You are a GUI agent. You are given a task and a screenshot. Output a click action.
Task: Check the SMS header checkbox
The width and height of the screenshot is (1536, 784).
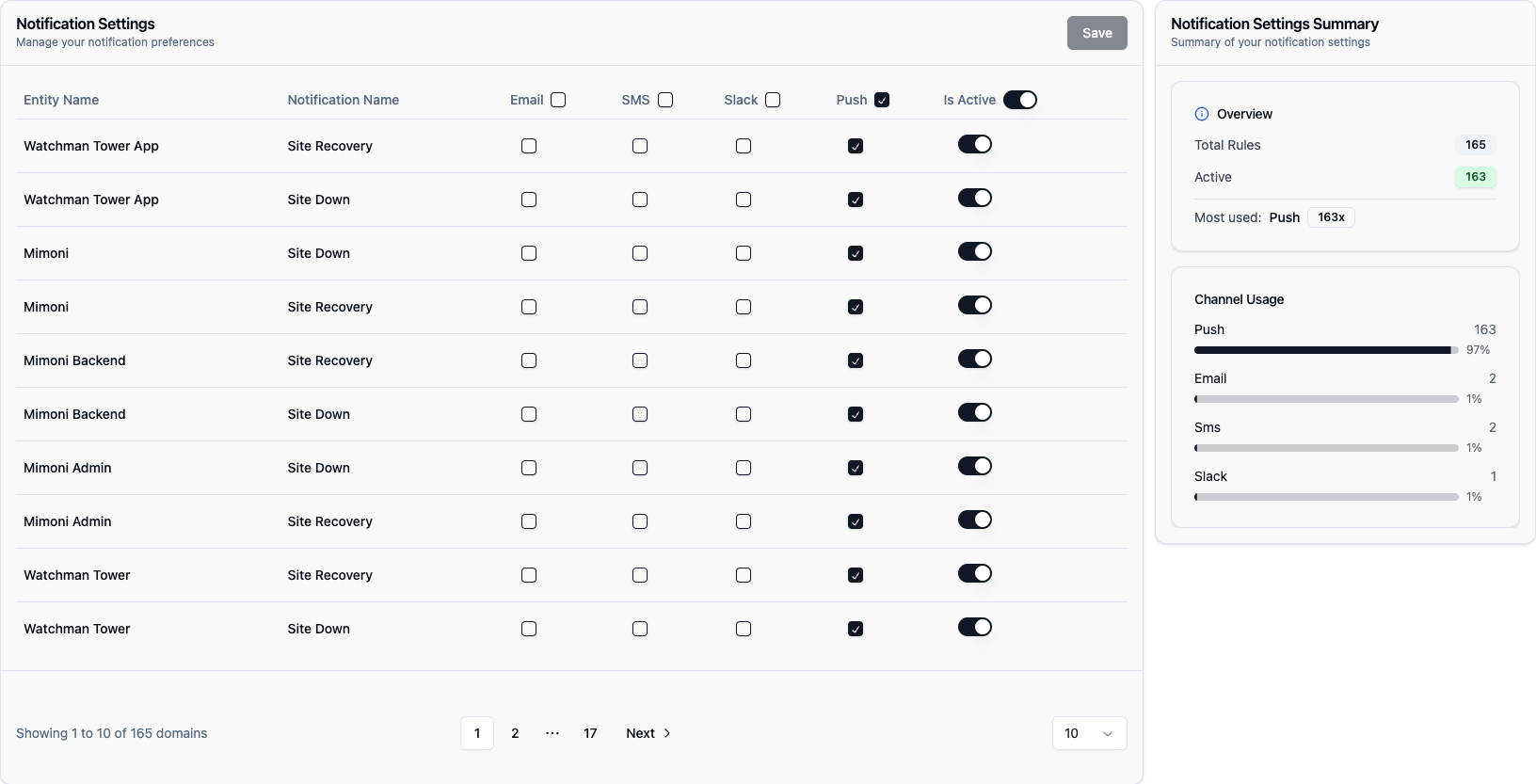pyautogui.click(x=665, y=100)
